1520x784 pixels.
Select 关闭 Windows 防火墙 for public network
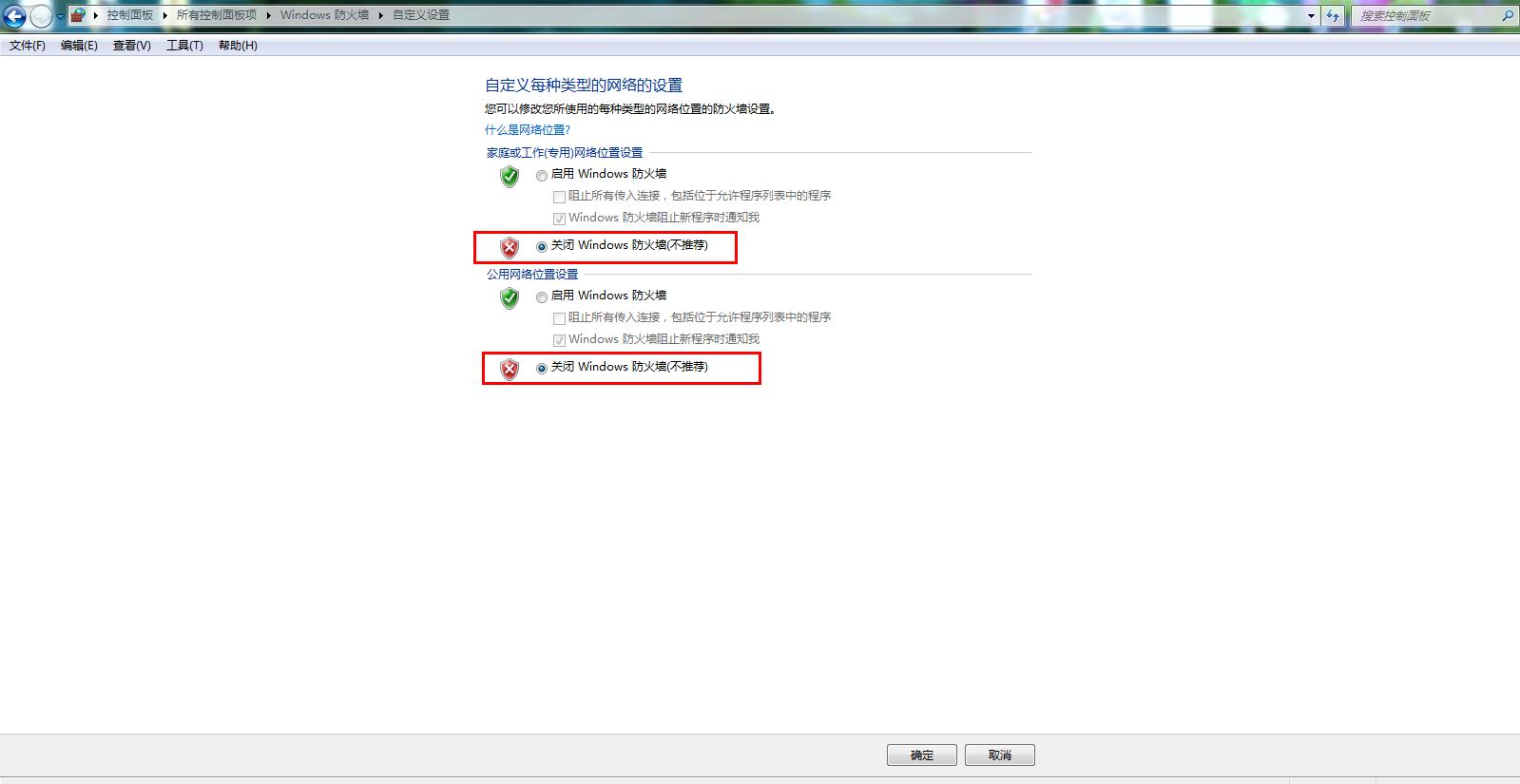coord(542,369)
